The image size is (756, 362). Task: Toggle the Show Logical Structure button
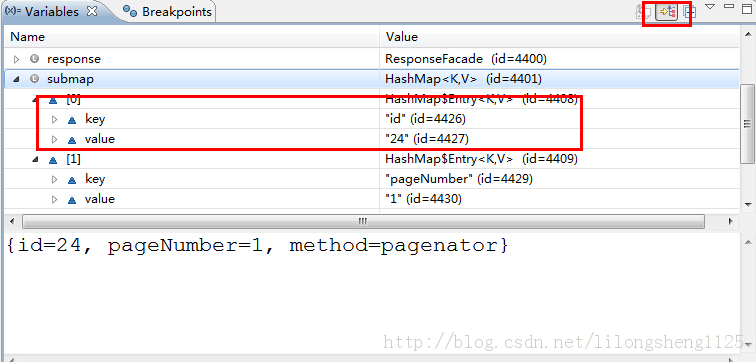coord(668,12)
